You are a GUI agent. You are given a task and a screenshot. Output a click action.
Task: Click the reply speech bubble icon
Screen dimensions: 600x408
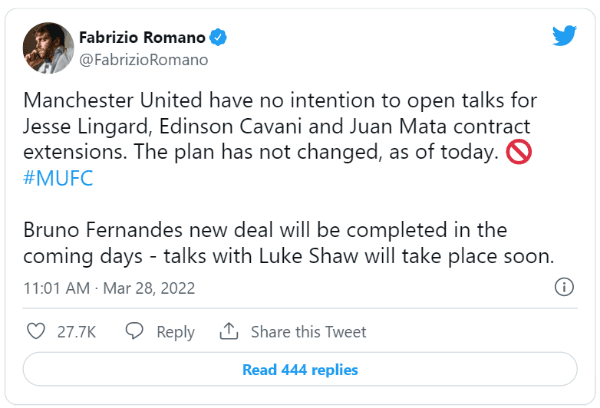[x=136, y=331]
